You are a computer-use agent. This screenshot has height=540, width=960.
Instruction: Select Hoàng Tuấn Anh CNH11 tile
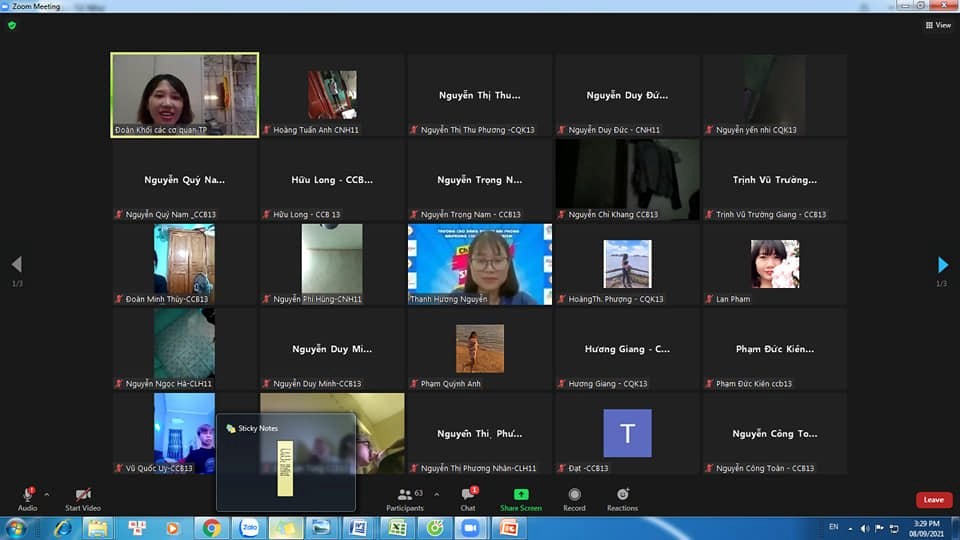click(x=332, y=95)
